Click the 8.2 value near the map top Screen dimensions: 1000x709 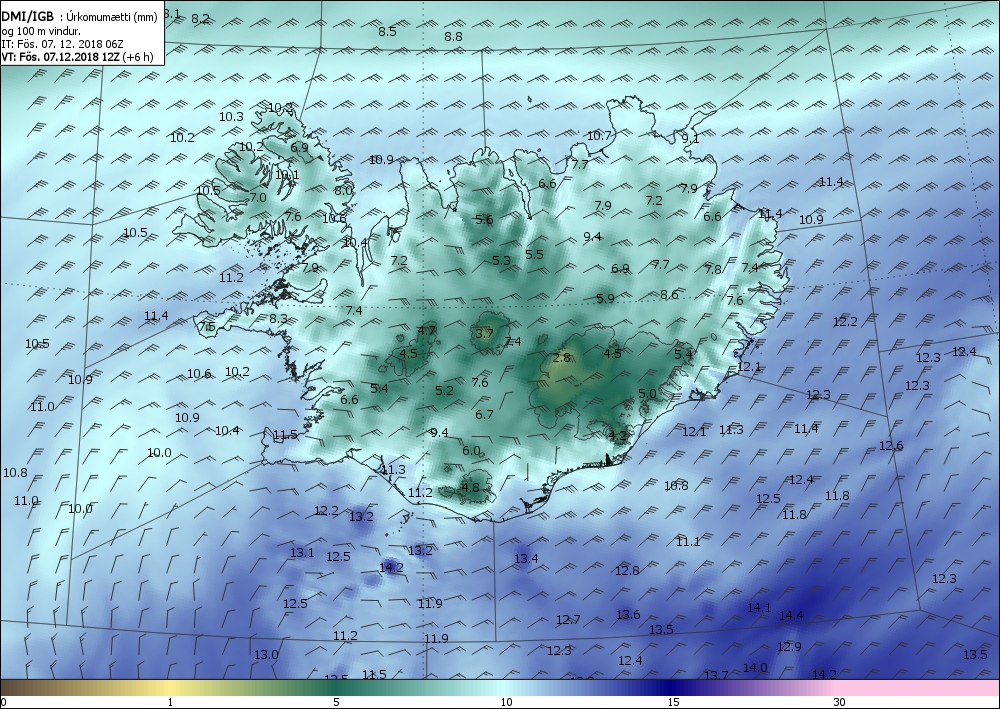tap(200, 18)
